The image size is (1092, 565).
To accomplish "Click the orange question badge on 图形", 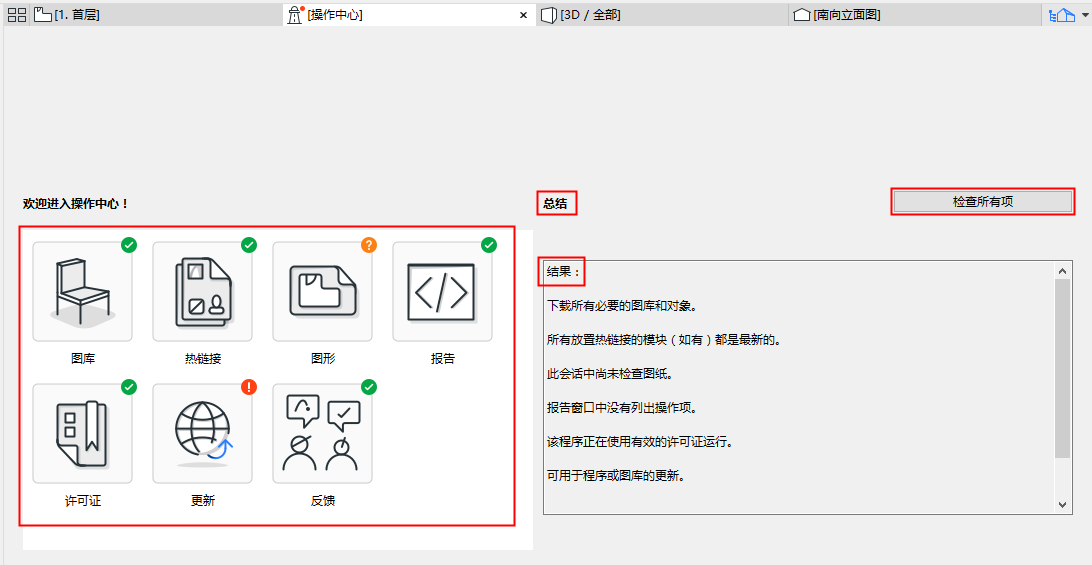I will (369, 245).
